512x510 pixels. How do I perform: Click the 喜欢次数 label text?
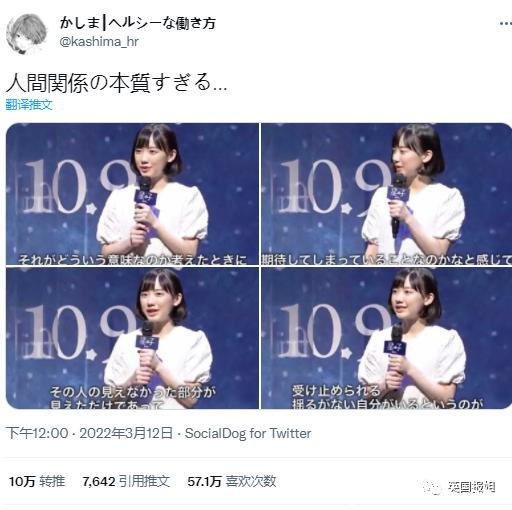[251, 481]
